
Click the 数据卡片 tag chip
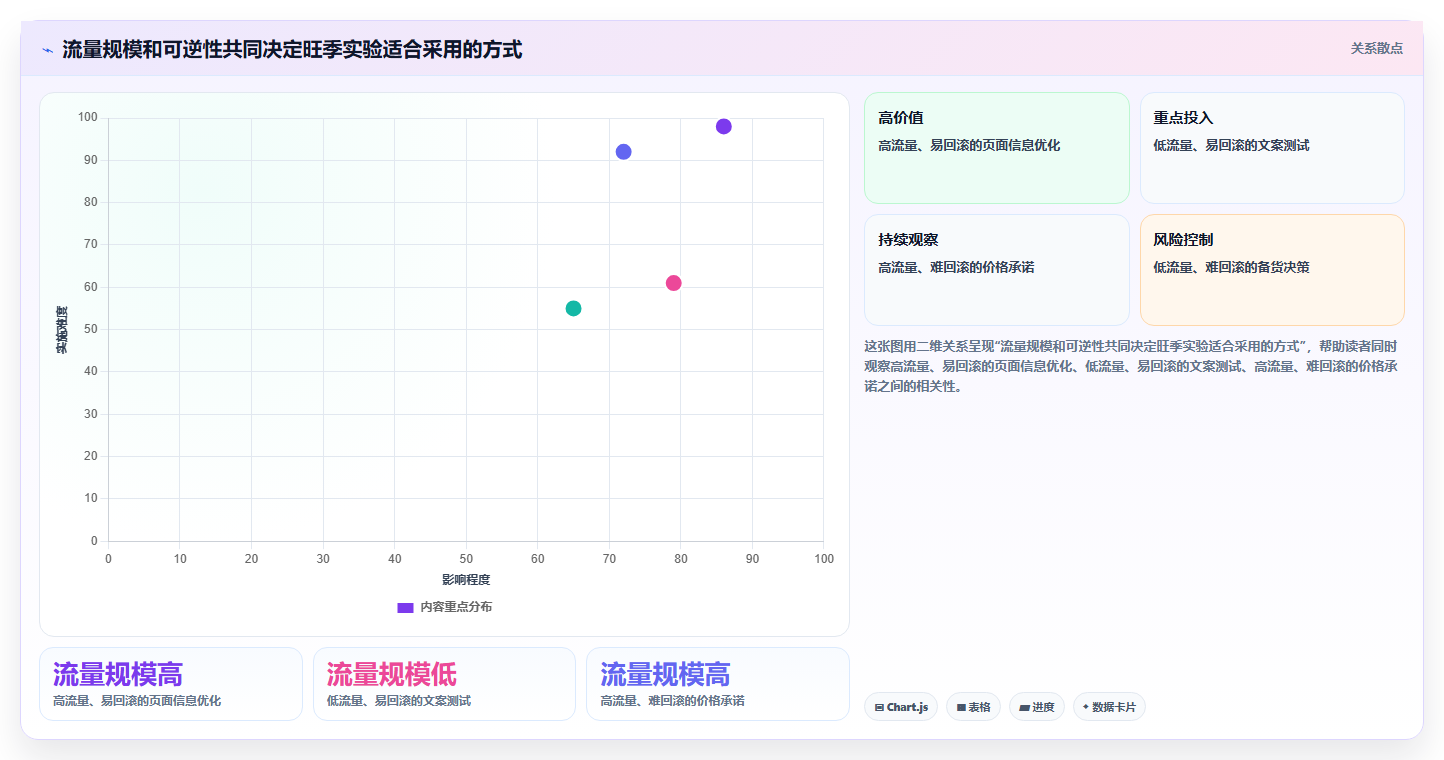tap(1109, 707)
